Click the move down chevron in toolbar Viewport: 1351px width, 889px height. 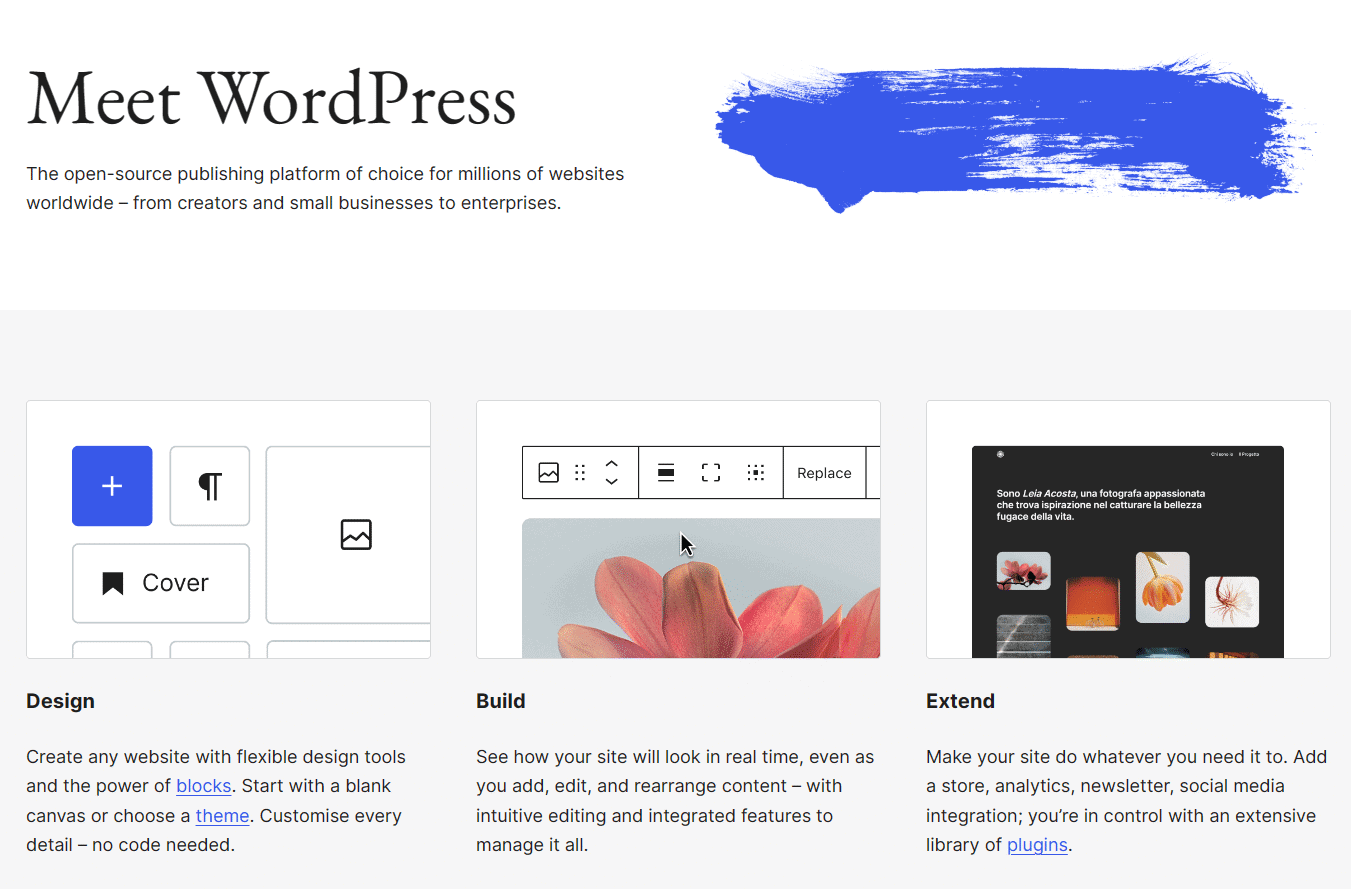[612, 482]
